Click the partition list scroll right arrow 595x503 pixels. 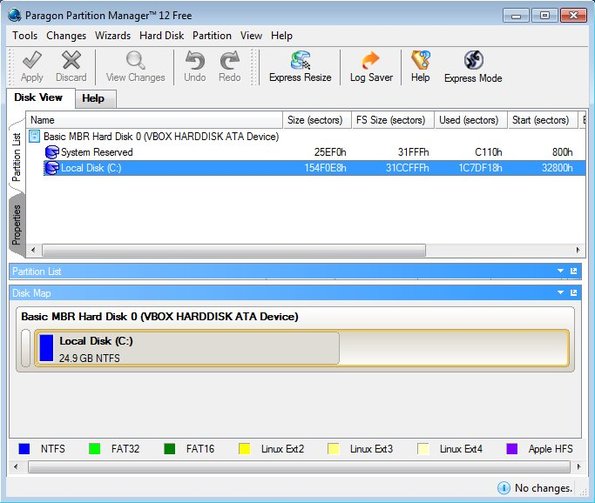pos(578,250)
